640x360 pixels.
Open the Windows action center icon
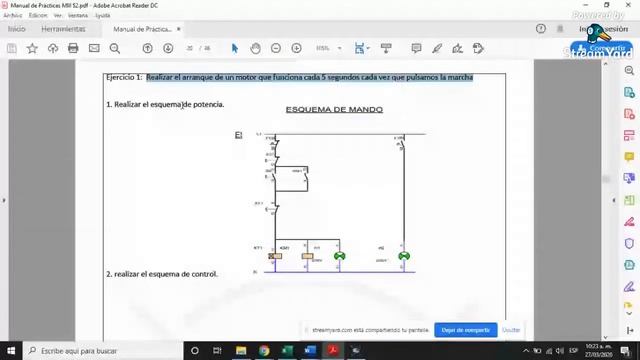[x=625, y=351]
